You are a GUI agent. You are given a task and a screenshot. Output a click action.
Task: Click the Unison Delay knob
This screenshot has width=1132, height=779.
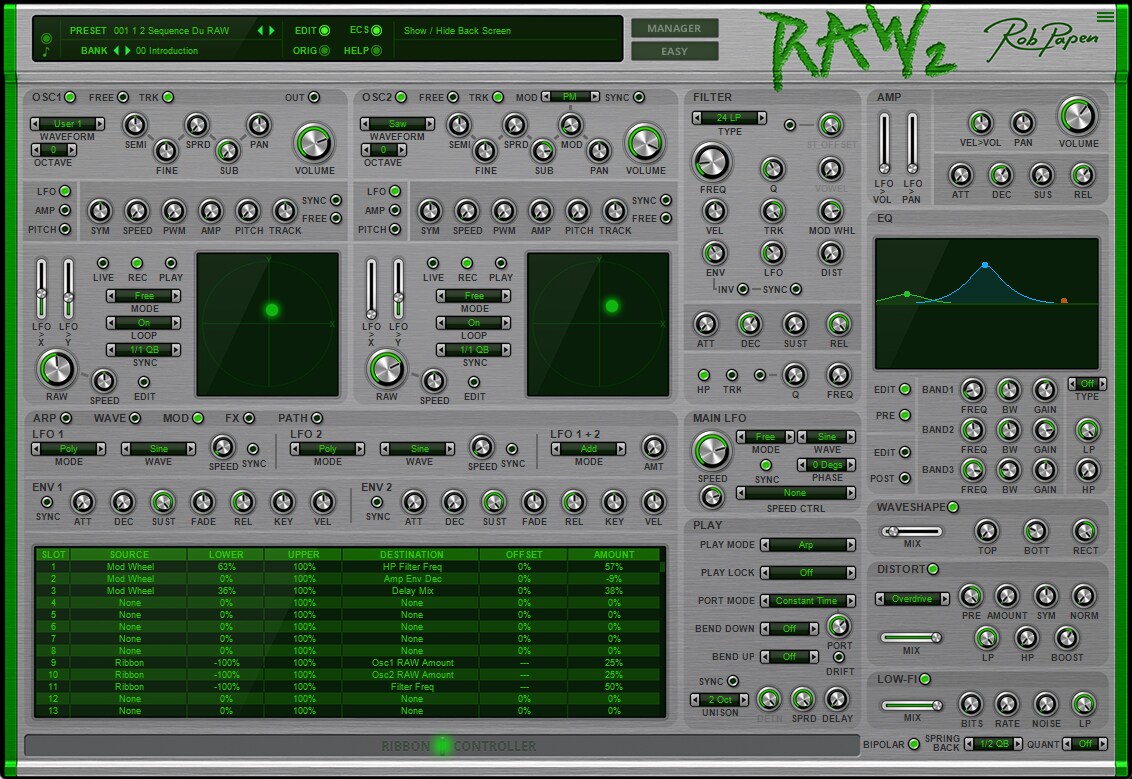click(x=836, y=699)
